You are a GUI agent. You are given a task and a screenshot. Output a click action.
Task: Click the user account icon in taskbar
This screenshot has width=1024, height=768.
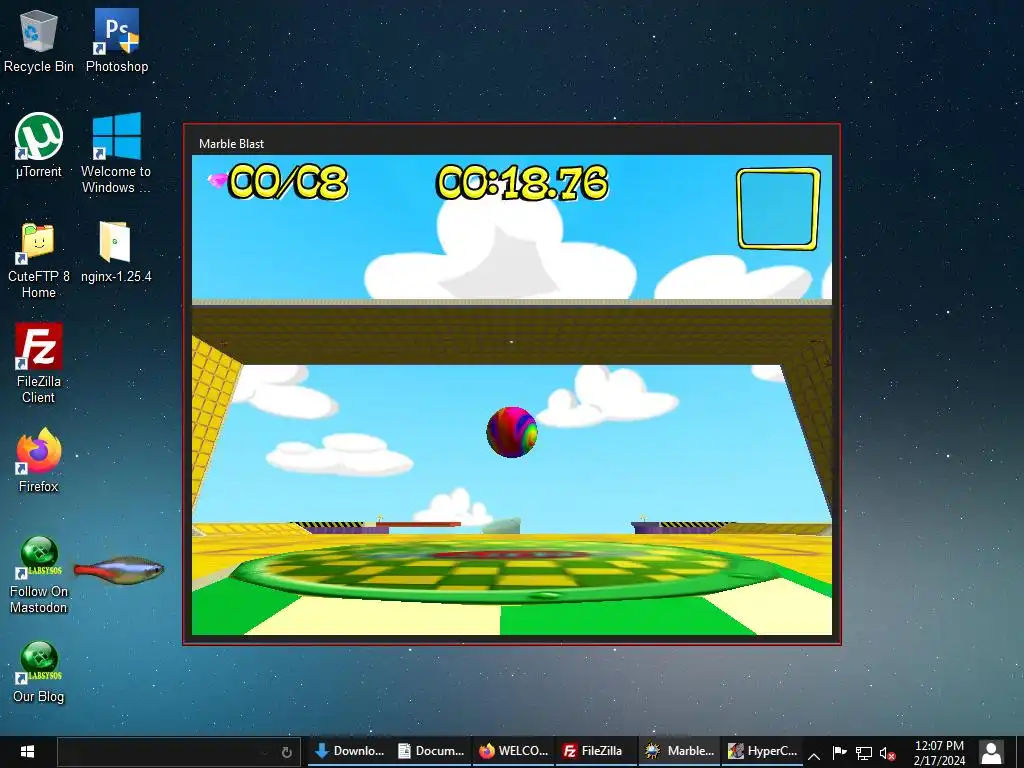click(x=991, y=752)
